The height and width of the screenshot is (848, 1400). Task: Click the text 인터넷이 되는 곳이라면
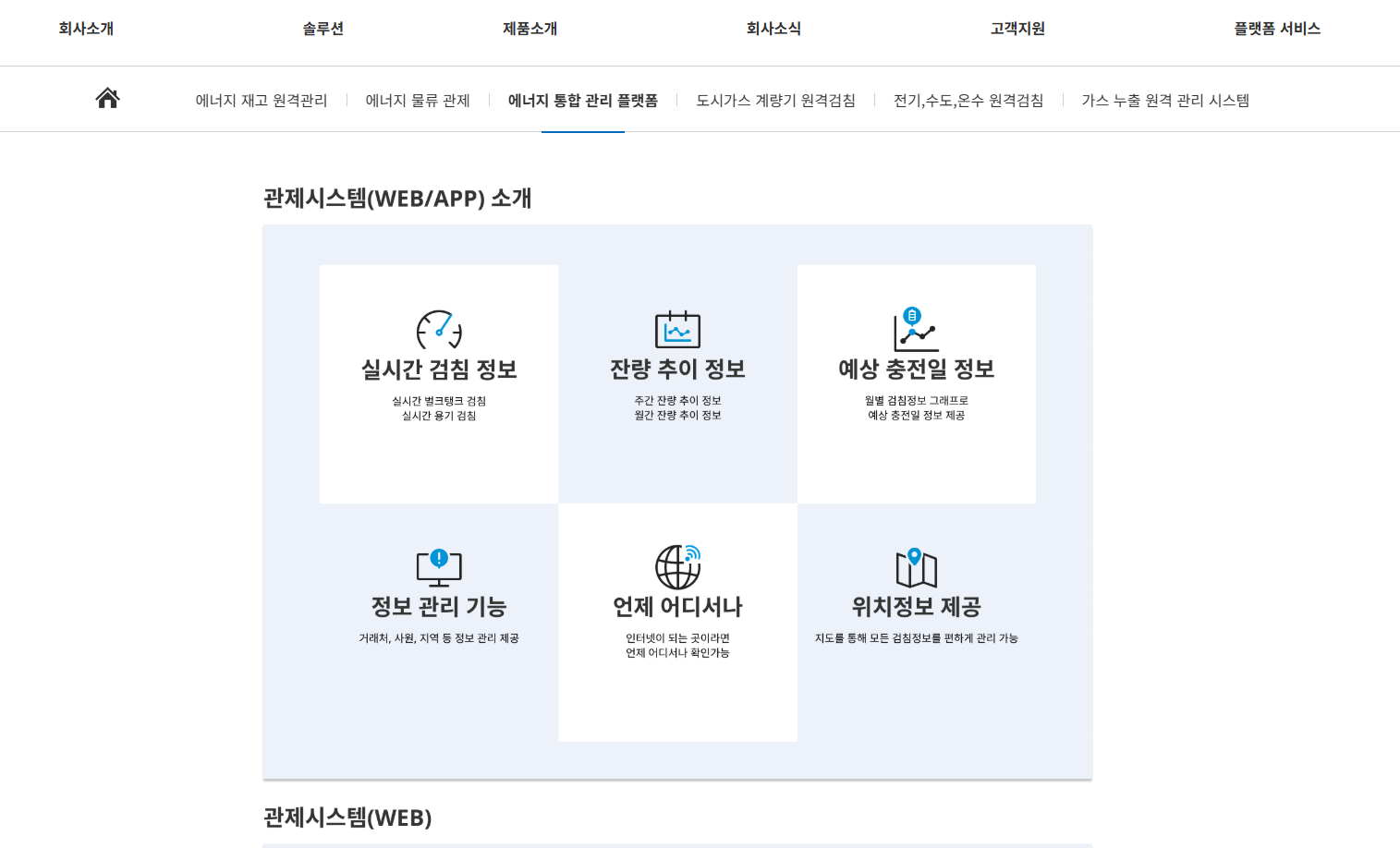[x=677, y=638]
